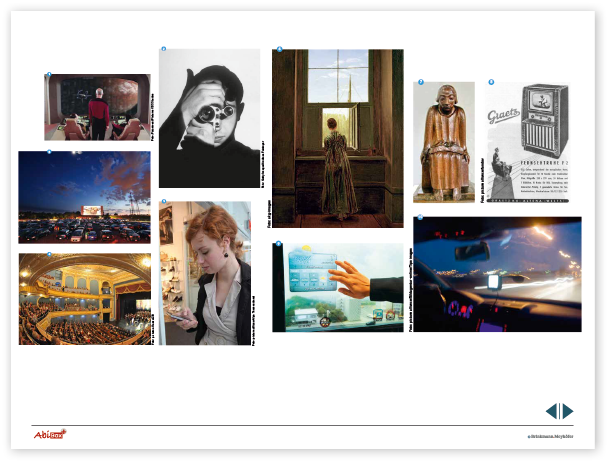Open the touchscreen hand interface photo

coord(338,287)
